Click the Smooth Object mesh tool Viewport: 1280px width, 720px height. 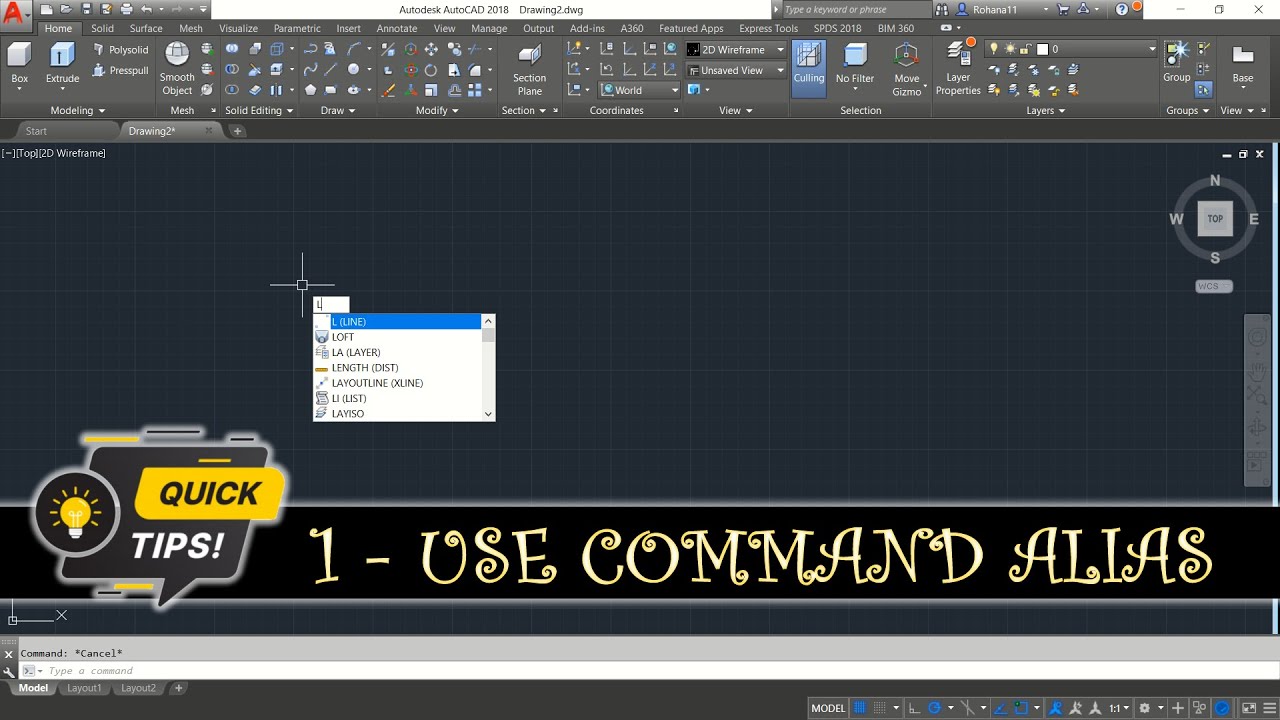coord(177,68)
